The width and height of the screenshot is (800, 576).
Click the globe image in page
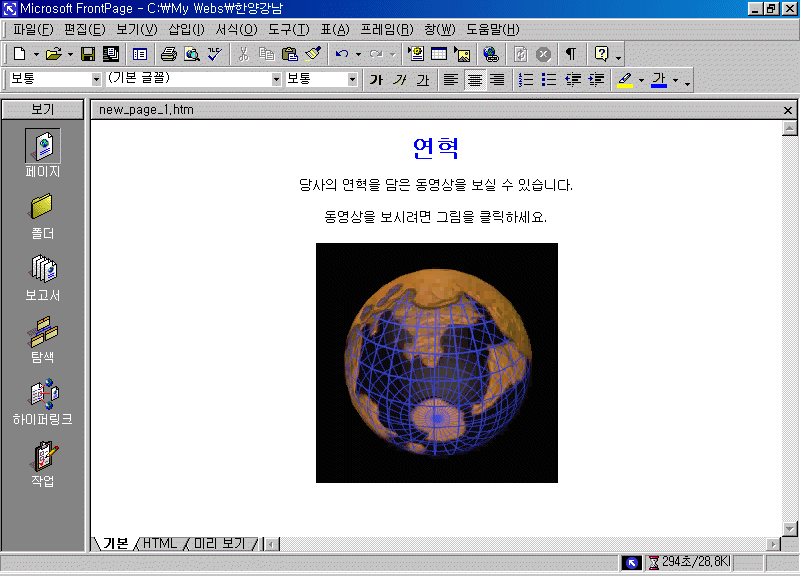(x=437, y=363)
